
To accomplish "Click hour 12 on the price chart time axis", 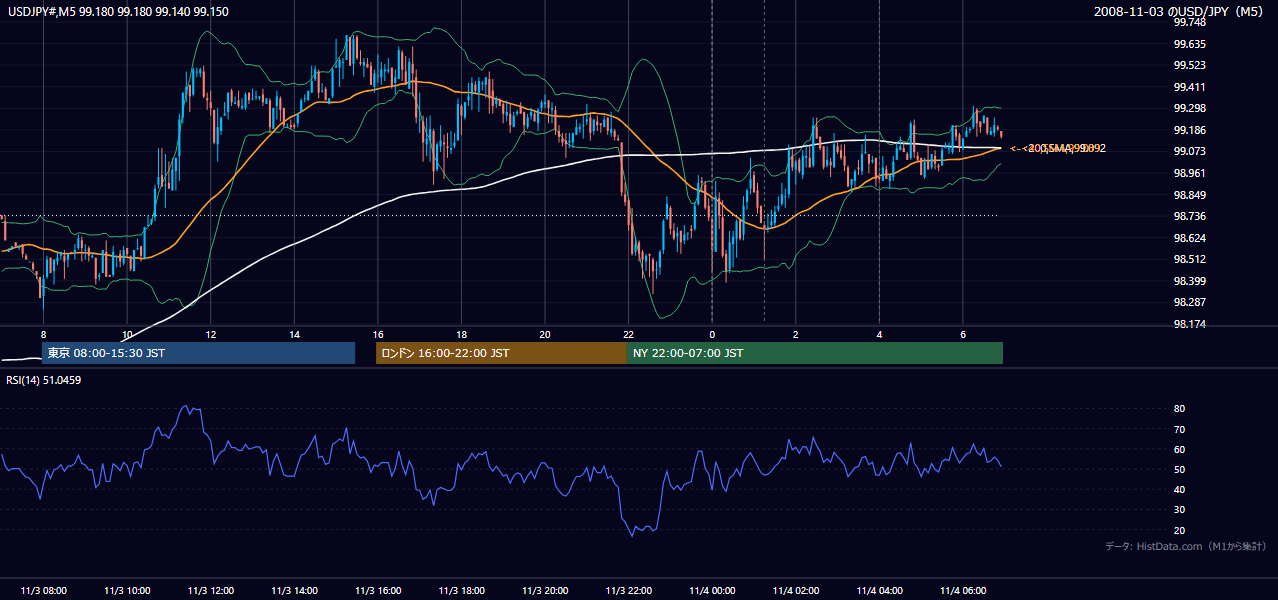I will pos(210,334).
